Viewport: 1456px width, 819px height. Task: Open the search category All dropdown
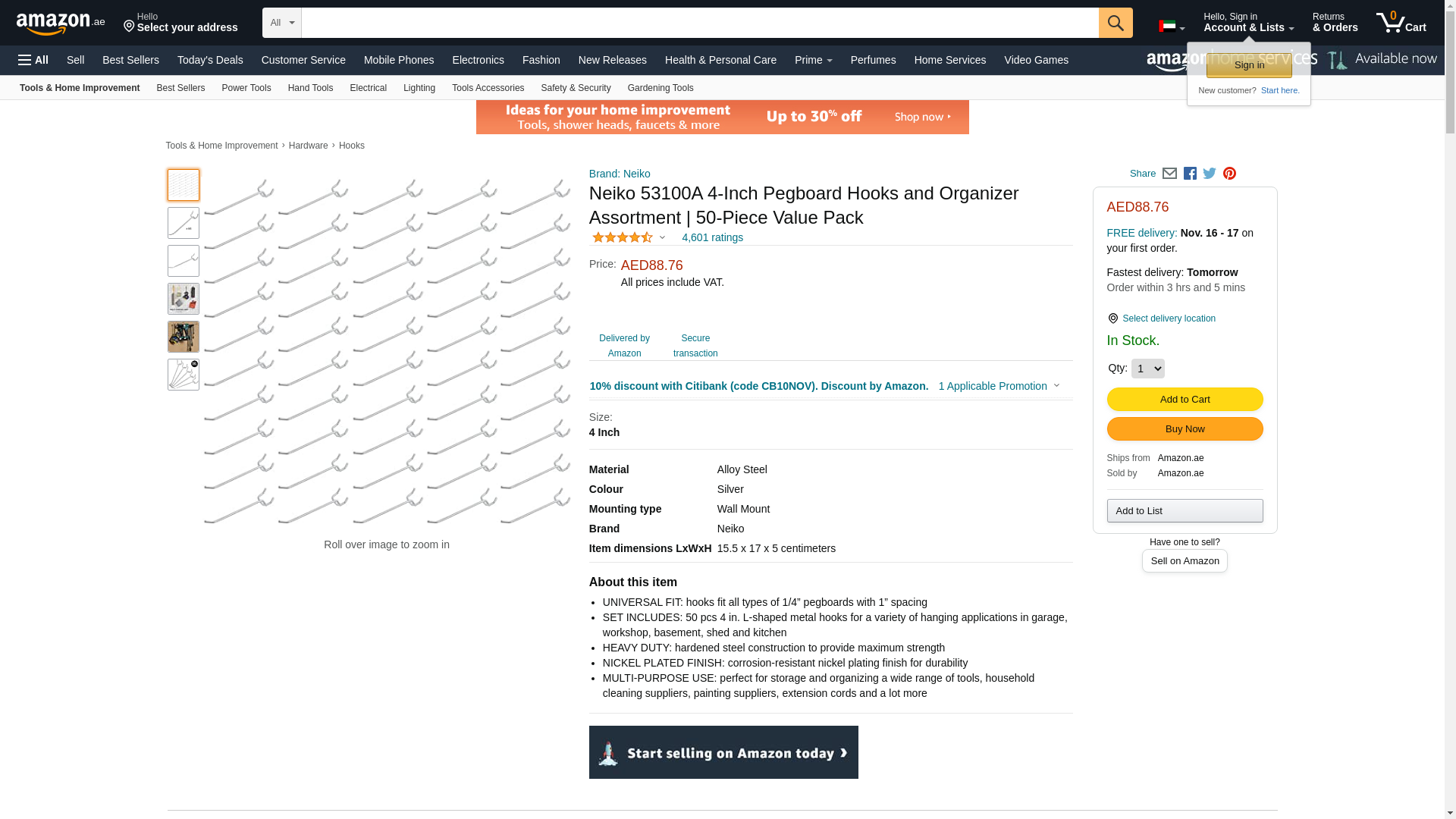tap(281, 23)
